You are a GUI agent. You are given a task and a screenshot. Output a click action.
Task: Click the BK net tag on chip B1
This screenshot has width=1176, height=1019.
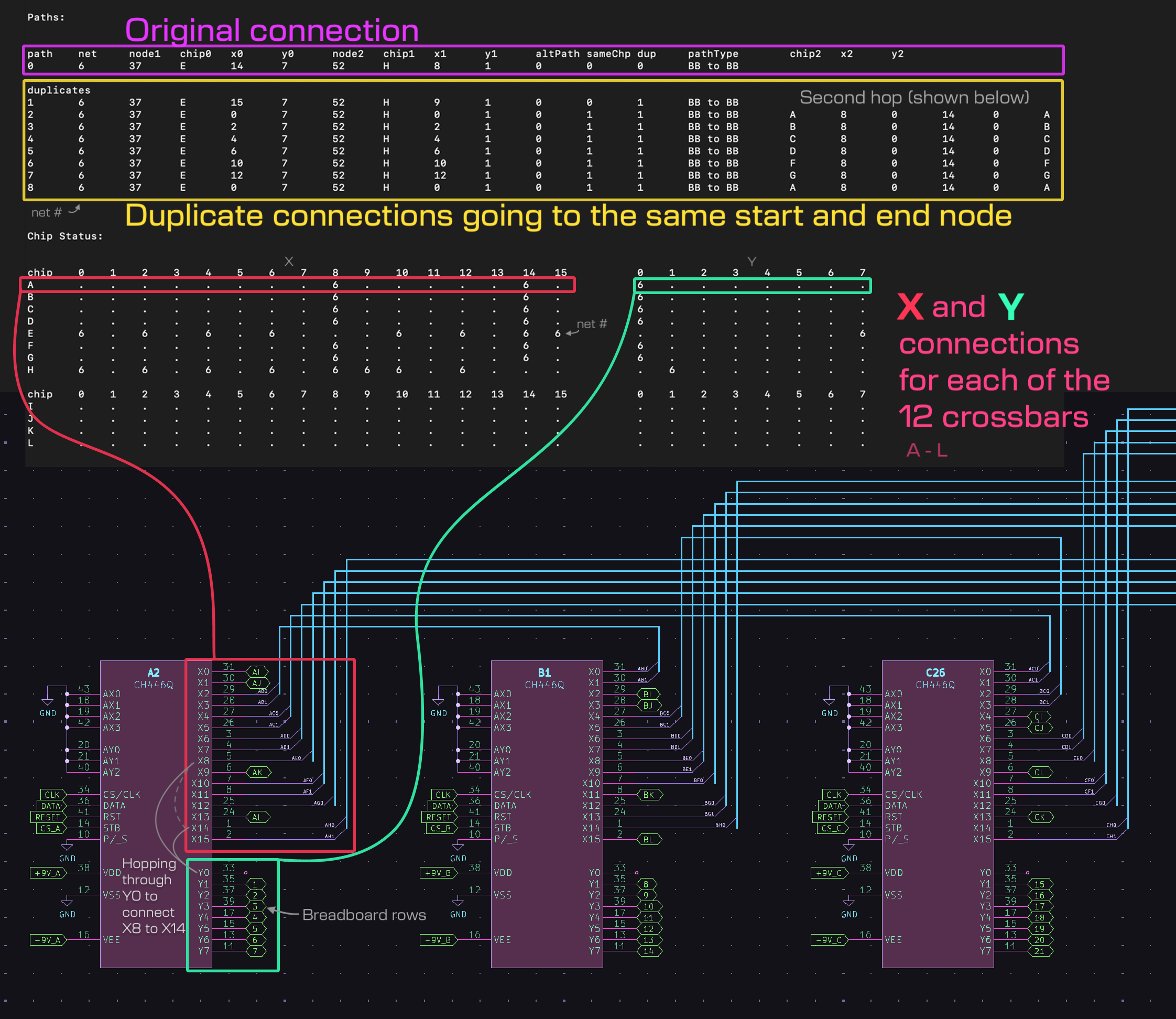pos(649,795)
